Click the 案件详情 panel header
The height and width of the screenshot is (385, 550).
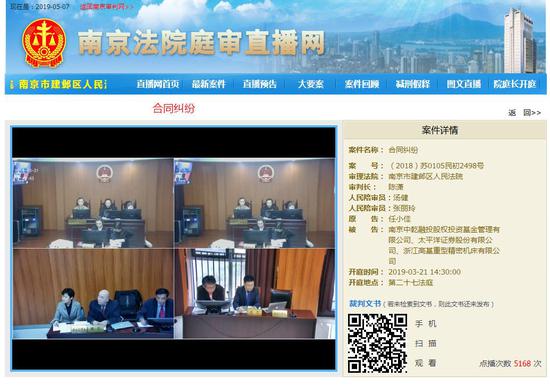click(440, 130)
